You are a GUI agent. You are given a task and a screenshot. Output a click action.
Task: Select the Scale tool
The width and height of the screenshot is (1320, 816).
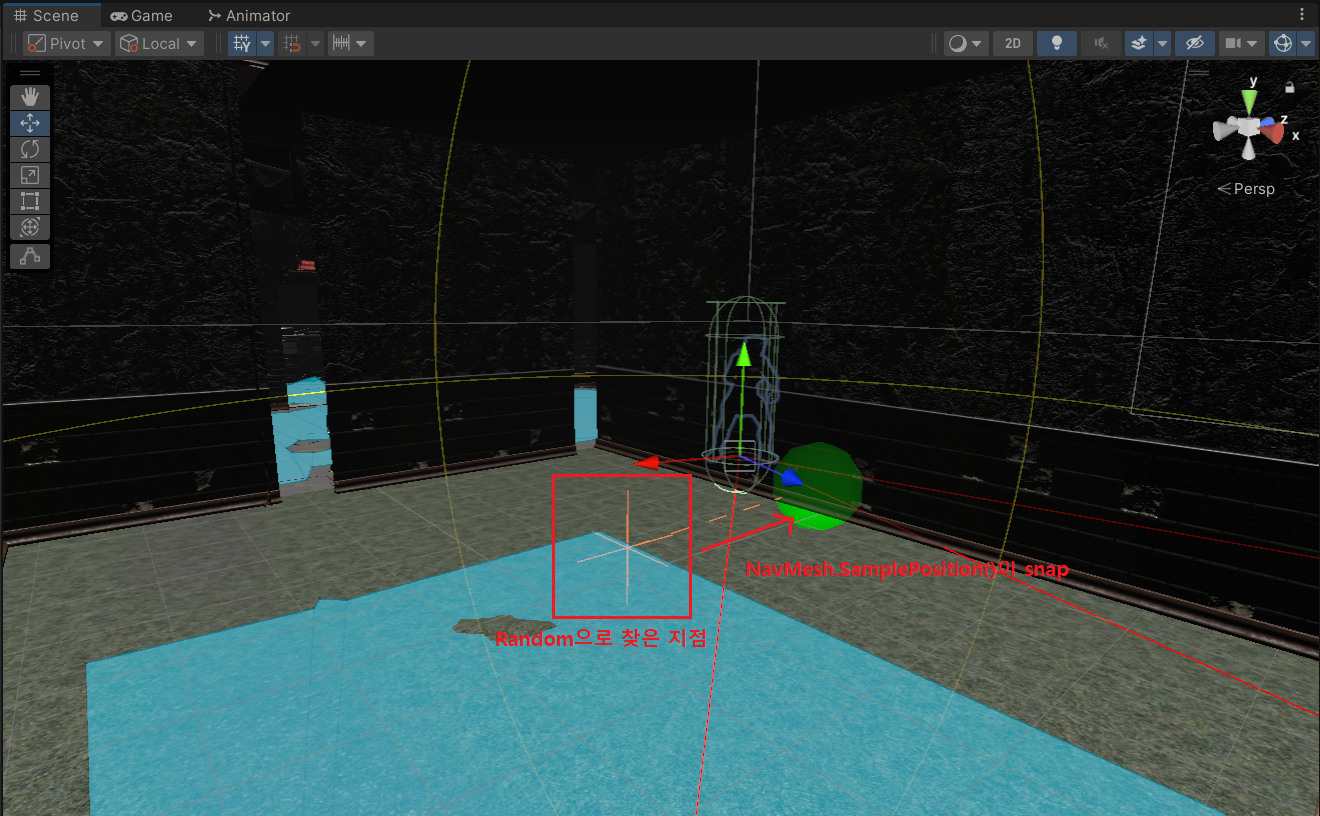coord(30,175)
